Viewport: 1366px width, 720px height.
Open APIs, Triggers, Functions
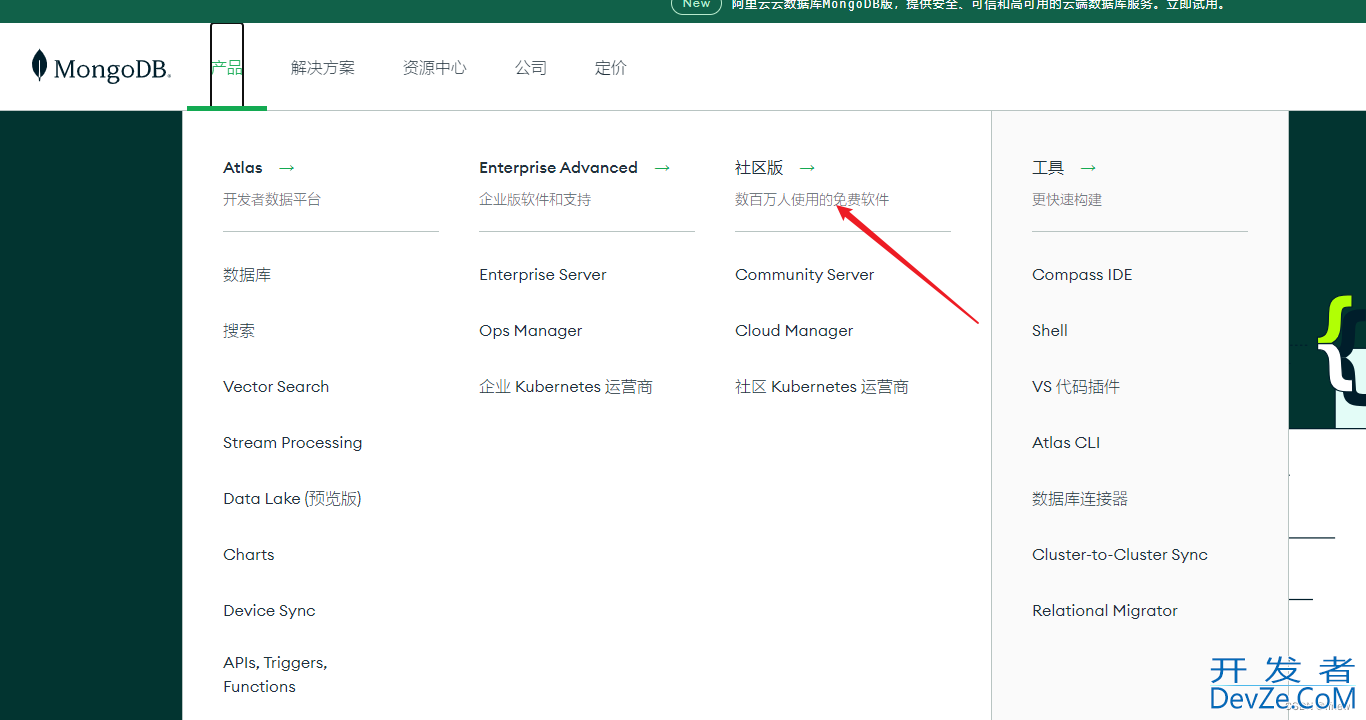point(275,675)
